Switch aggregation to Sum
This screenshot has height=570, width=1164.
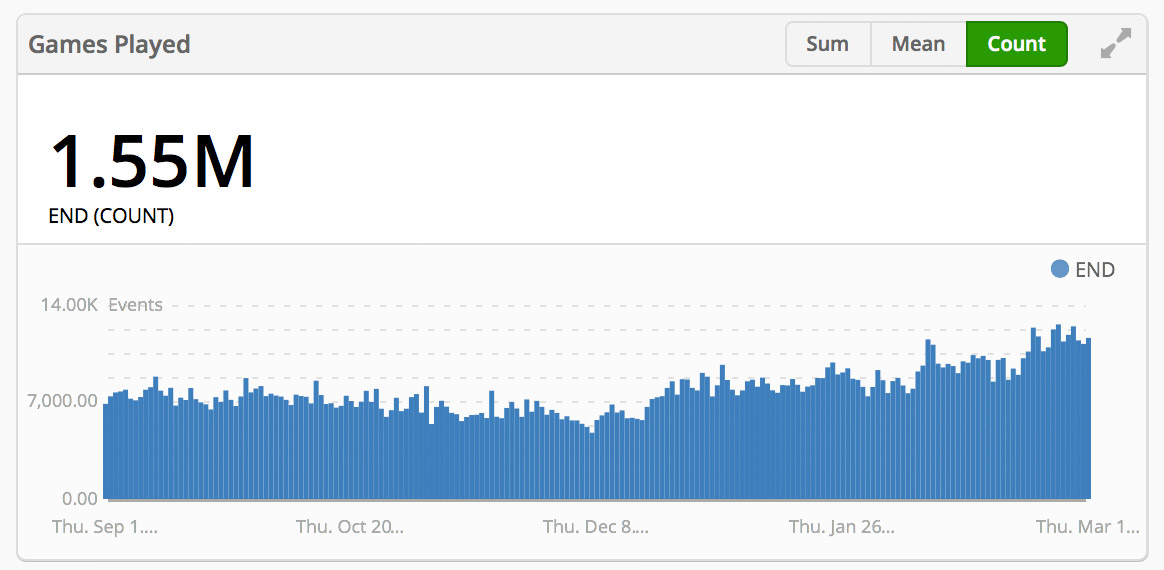(827, 44)
